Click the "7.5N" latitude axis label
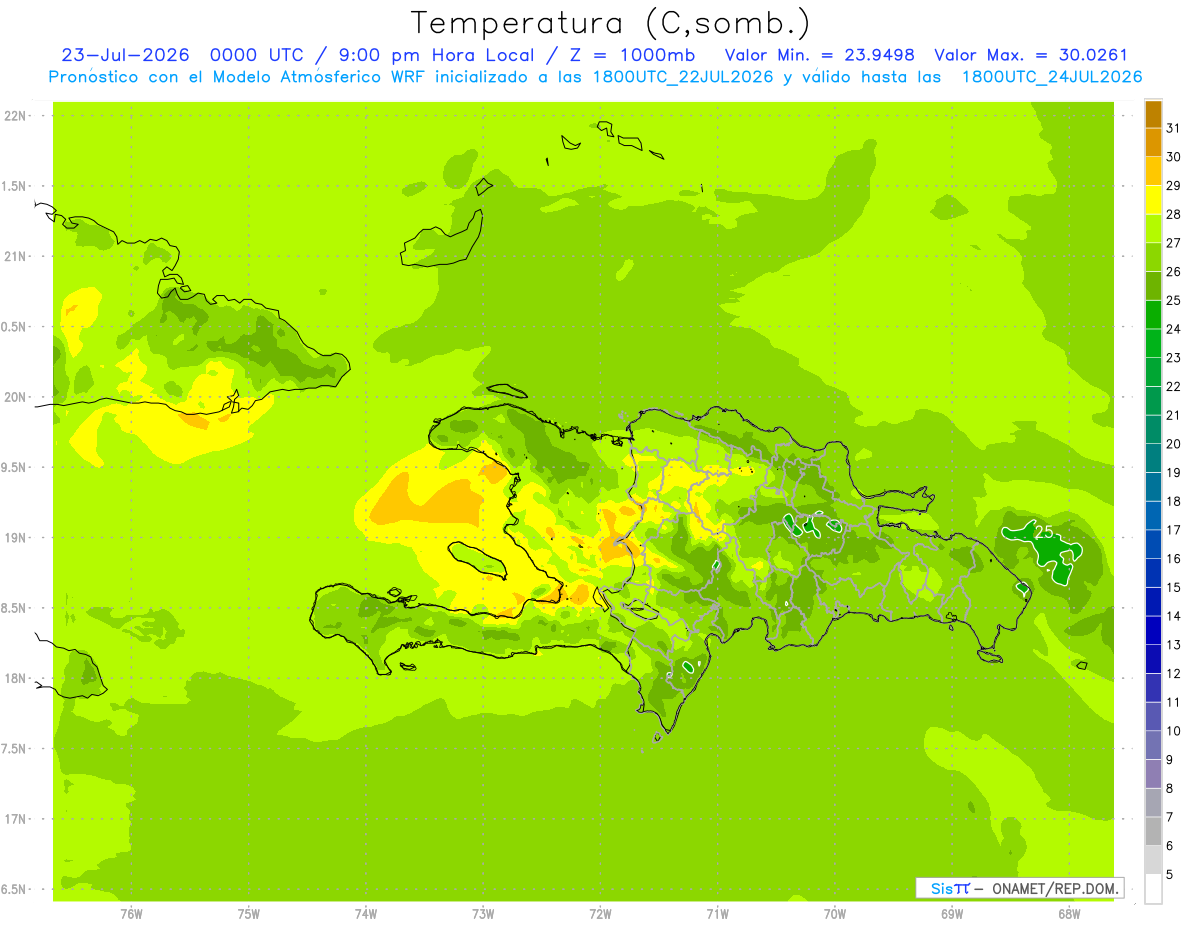The height and width of the screenshot is (927, 1200). tap(15, 749)
